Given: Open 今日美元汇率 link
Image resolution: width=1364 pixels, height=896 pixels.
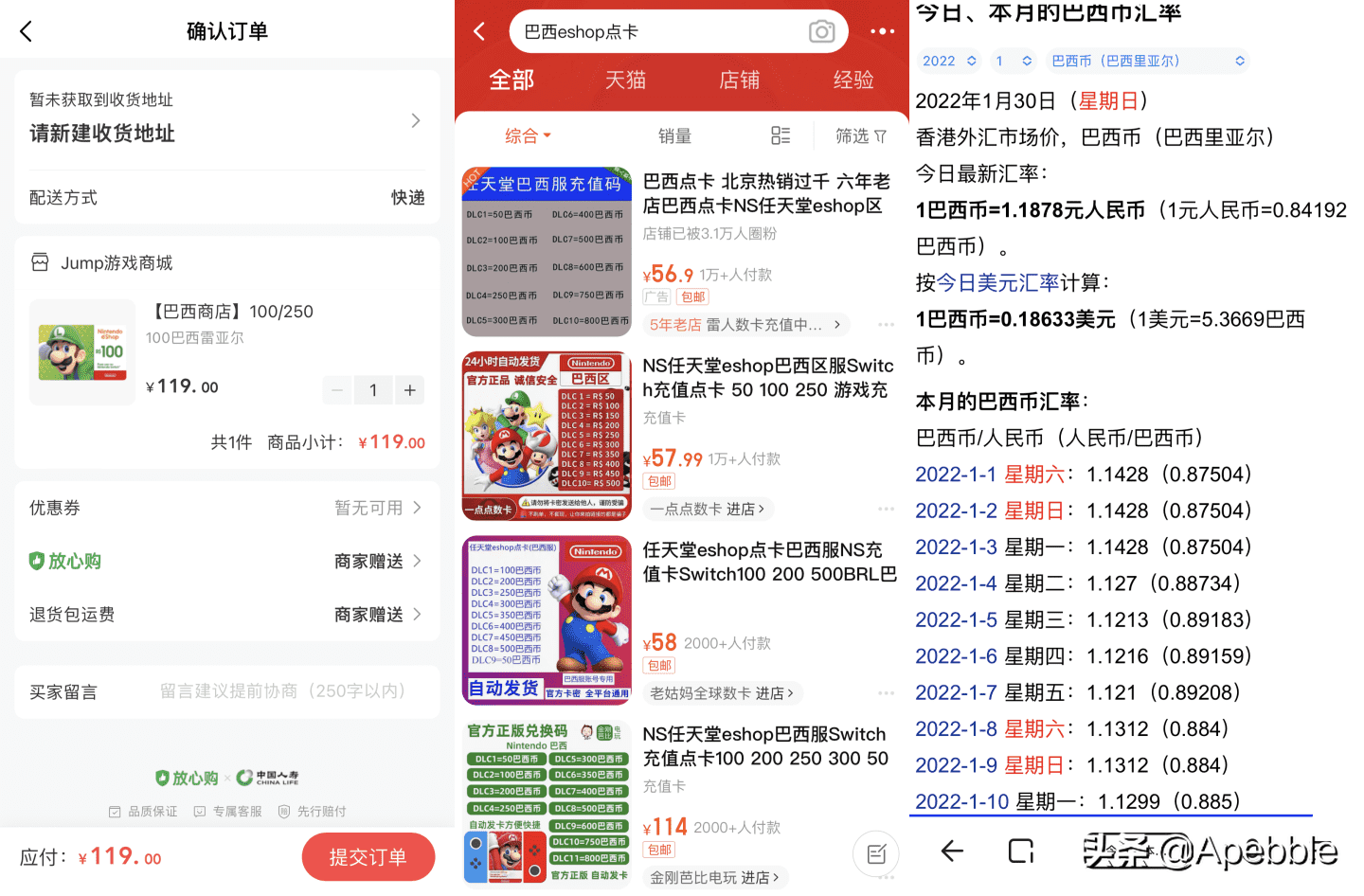Looking at the screenshot, I should [x=997, y=282].
